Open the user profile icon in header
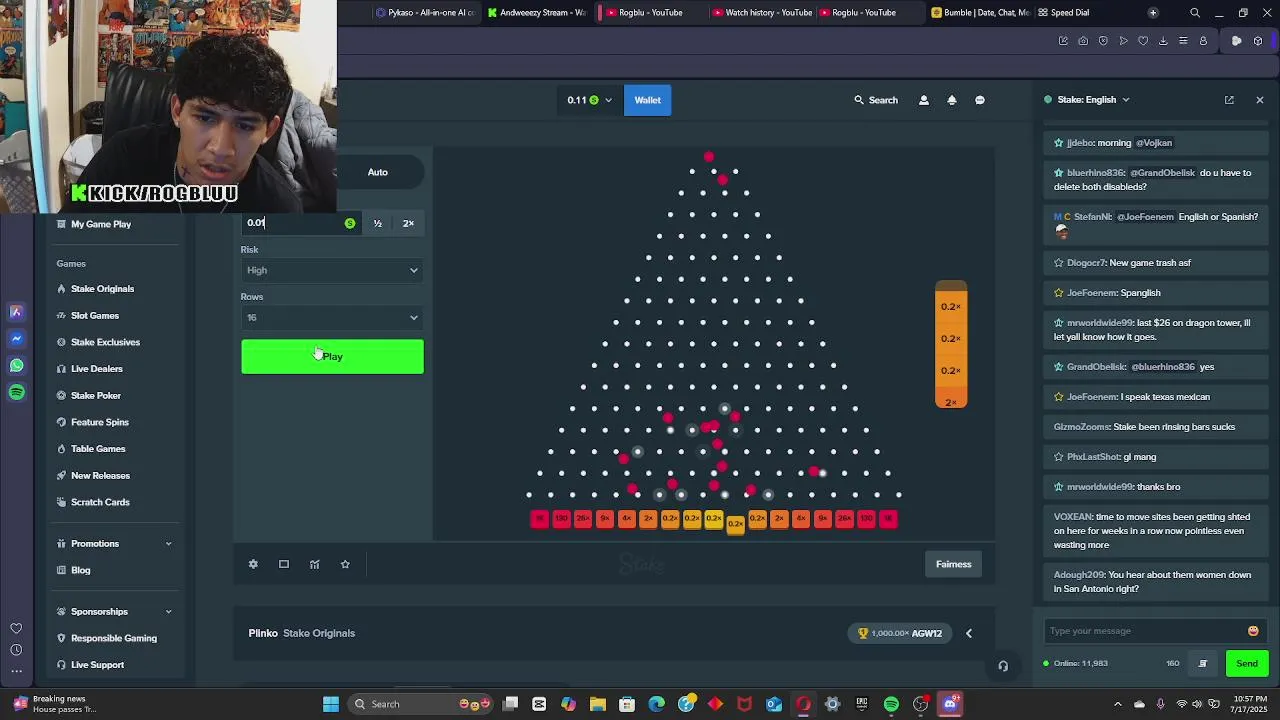The width and height of the screenshot is (1280, 720). [924, 100]
